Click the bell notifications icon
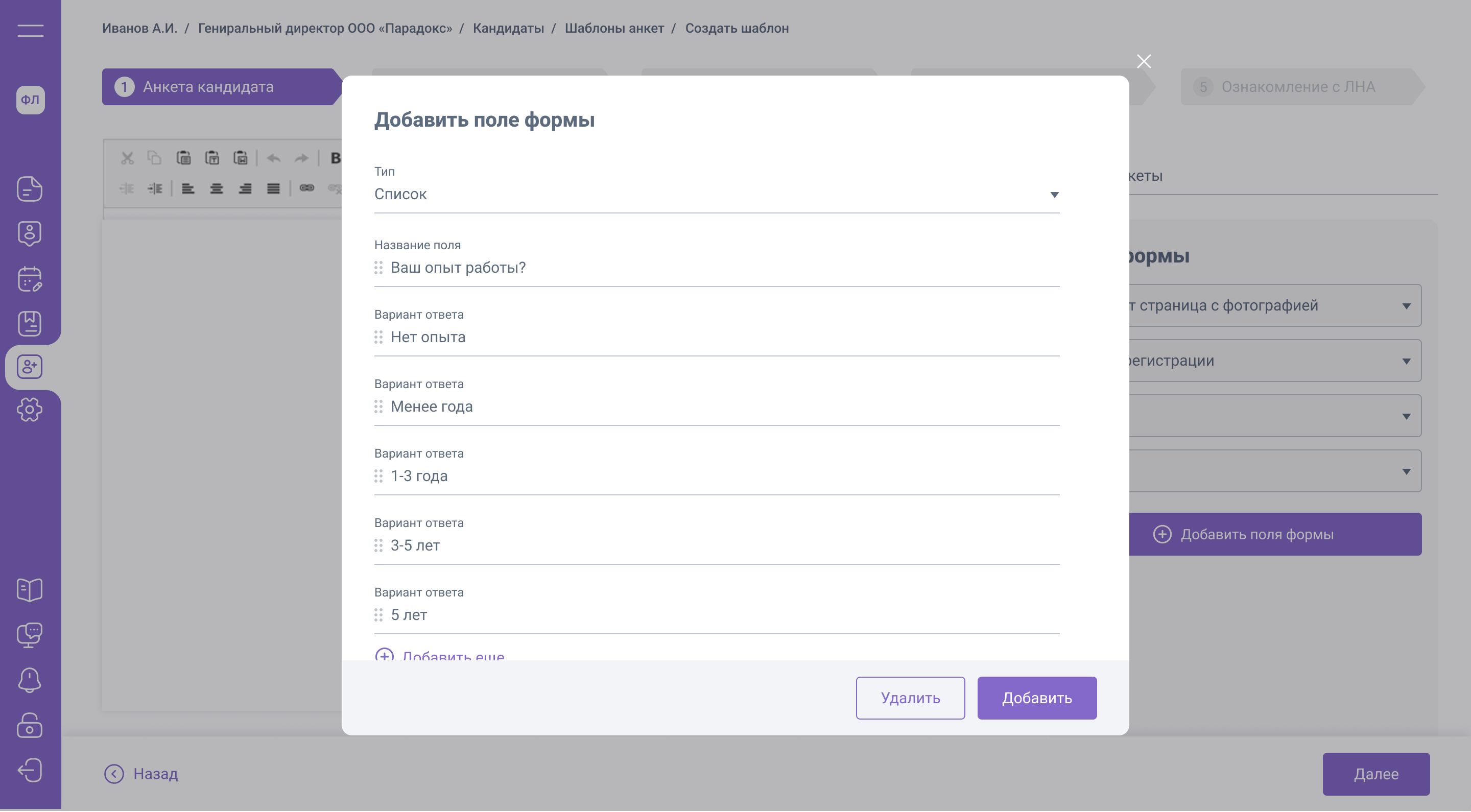The width and height of the screenshot is (1471, 812). (30, 680)
